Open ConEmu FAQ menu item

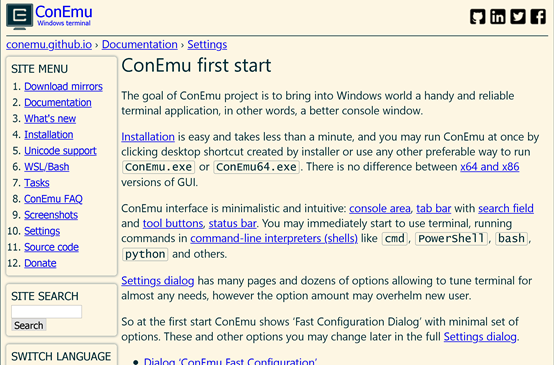point(53,199)
